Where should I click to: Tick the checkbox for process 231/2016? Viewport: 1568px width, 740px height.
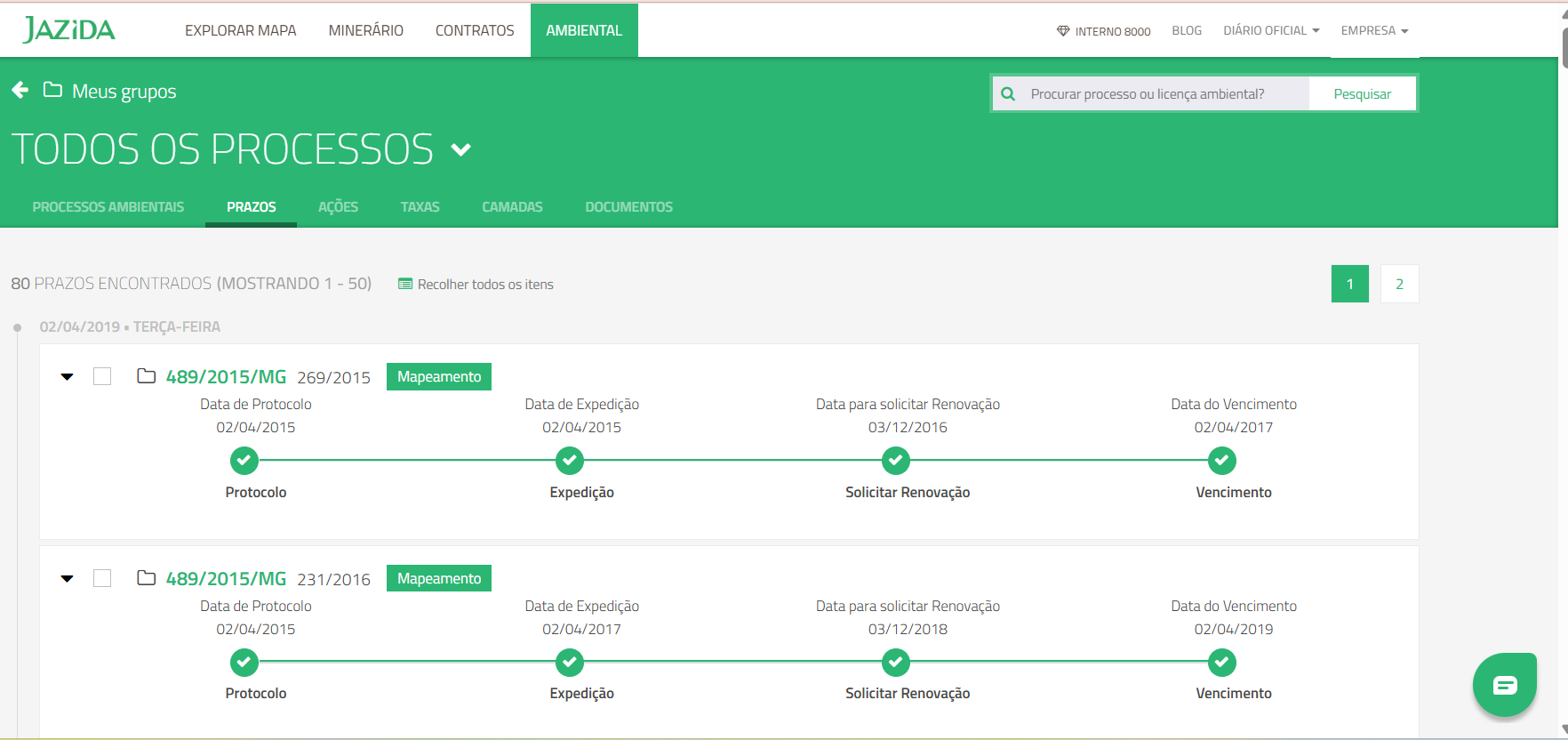[x=102, y=578]
